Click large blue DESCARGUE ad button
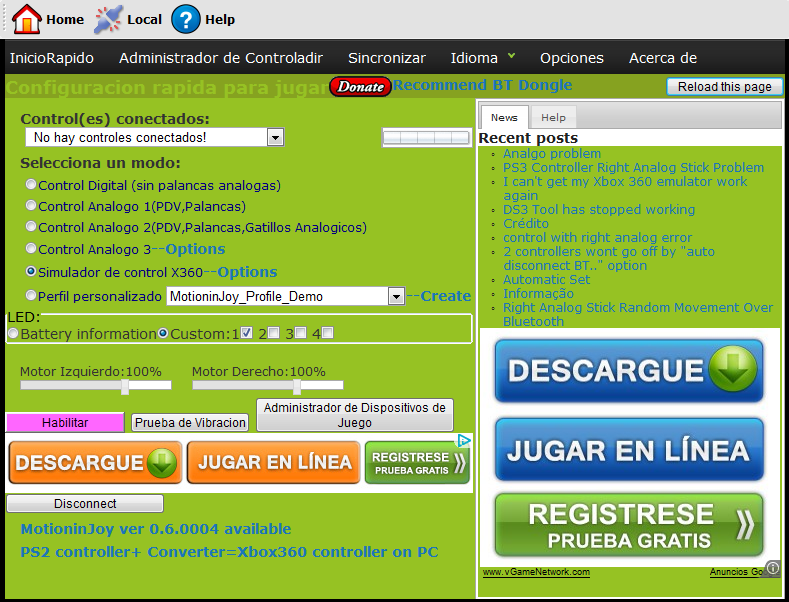This screenshot has height=602, width=789. [629, 371]
